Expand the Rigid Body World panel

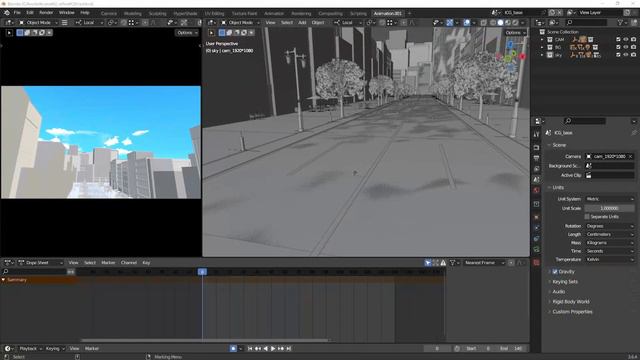point(571,302)
